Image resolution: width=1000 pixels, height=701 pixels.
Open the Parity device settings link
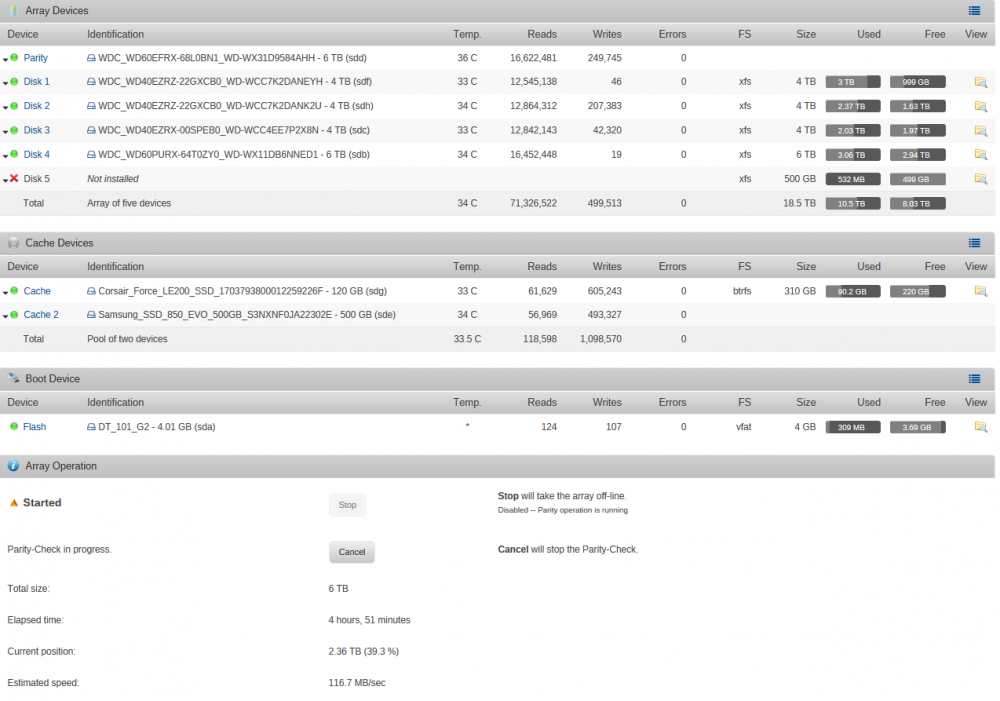pyautogui.click(x=36, y=57)
